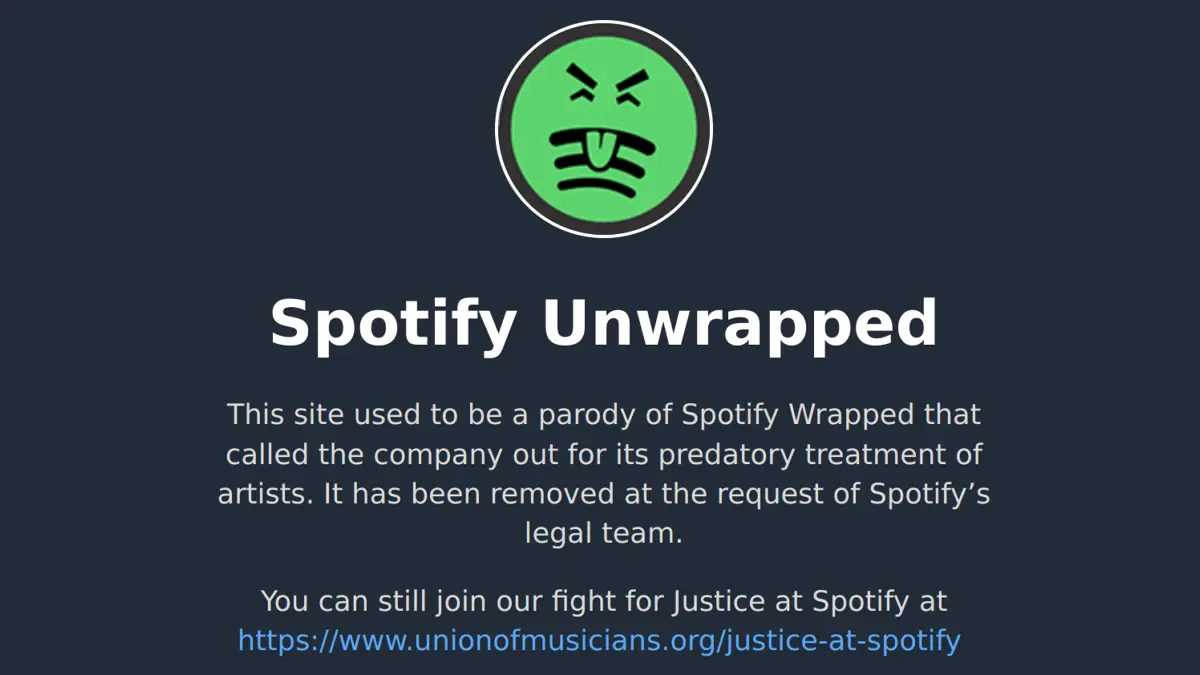Screen dimensions: 1200x675
Task: Open the unionofmusicians.org justice-at-spotify link
Action: [x=599, y=640]
